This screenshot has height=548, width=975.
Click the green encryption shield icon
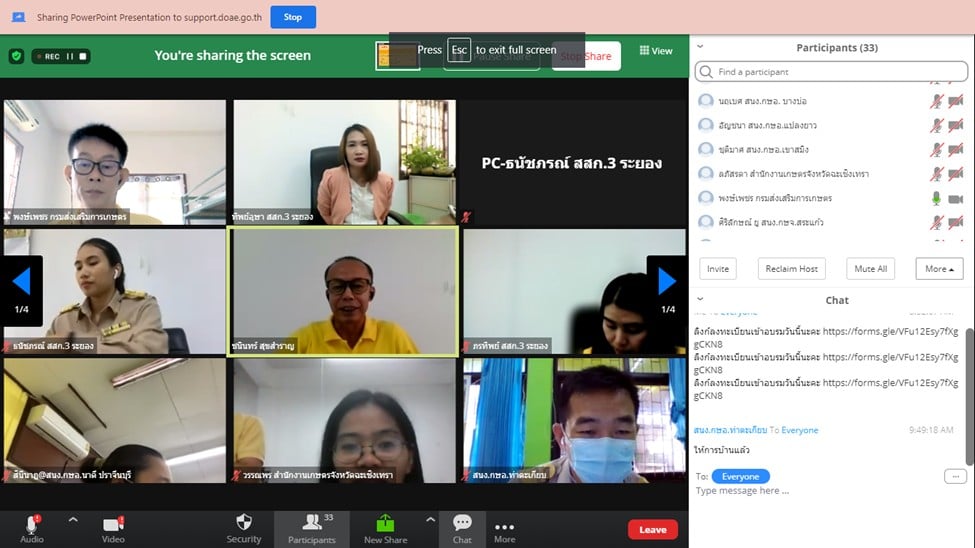point(16,56)
